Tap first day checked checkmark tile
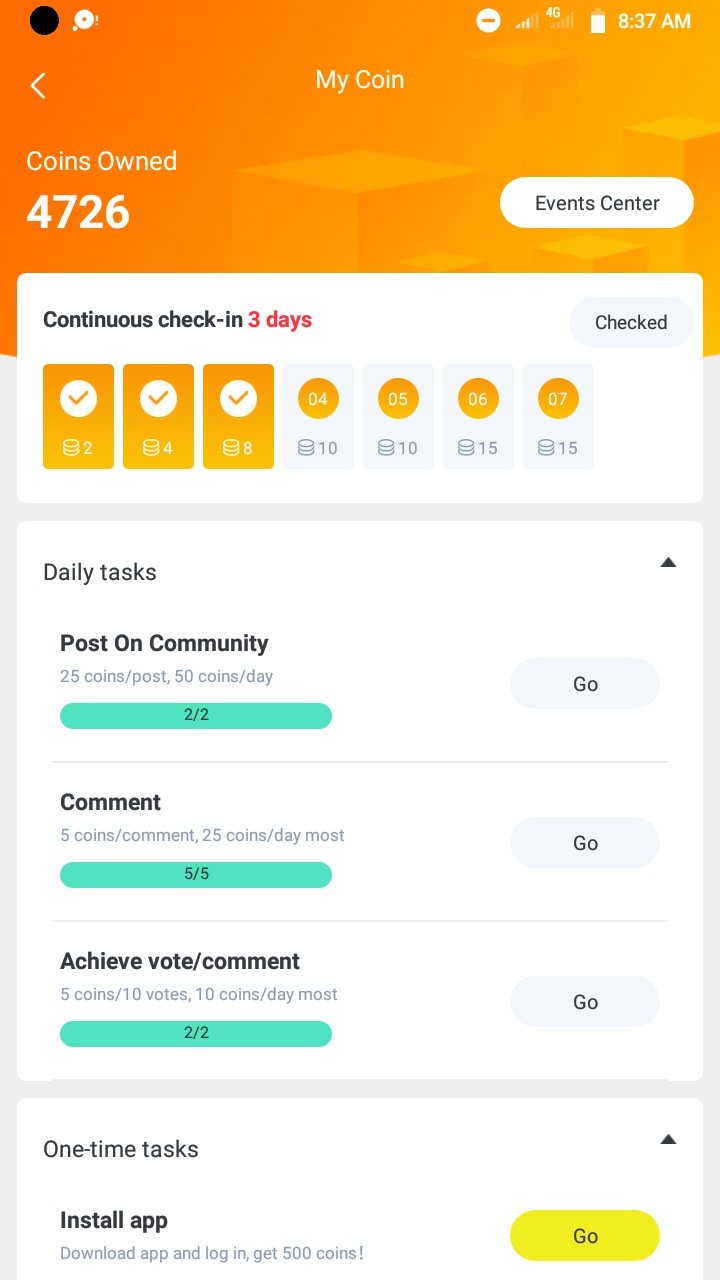 point(78,416)
